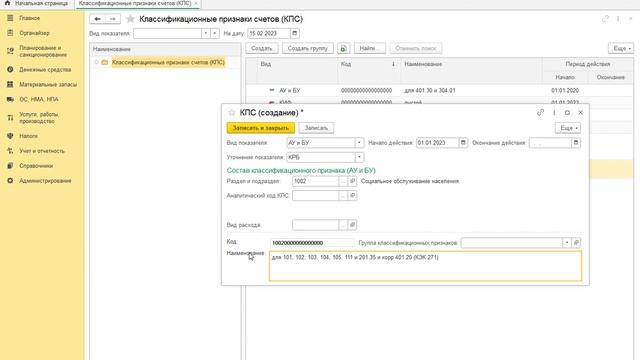This screenshot has width=640, height=360.
Task: Open the Органайзер section
Action: [x=34, y=33]
